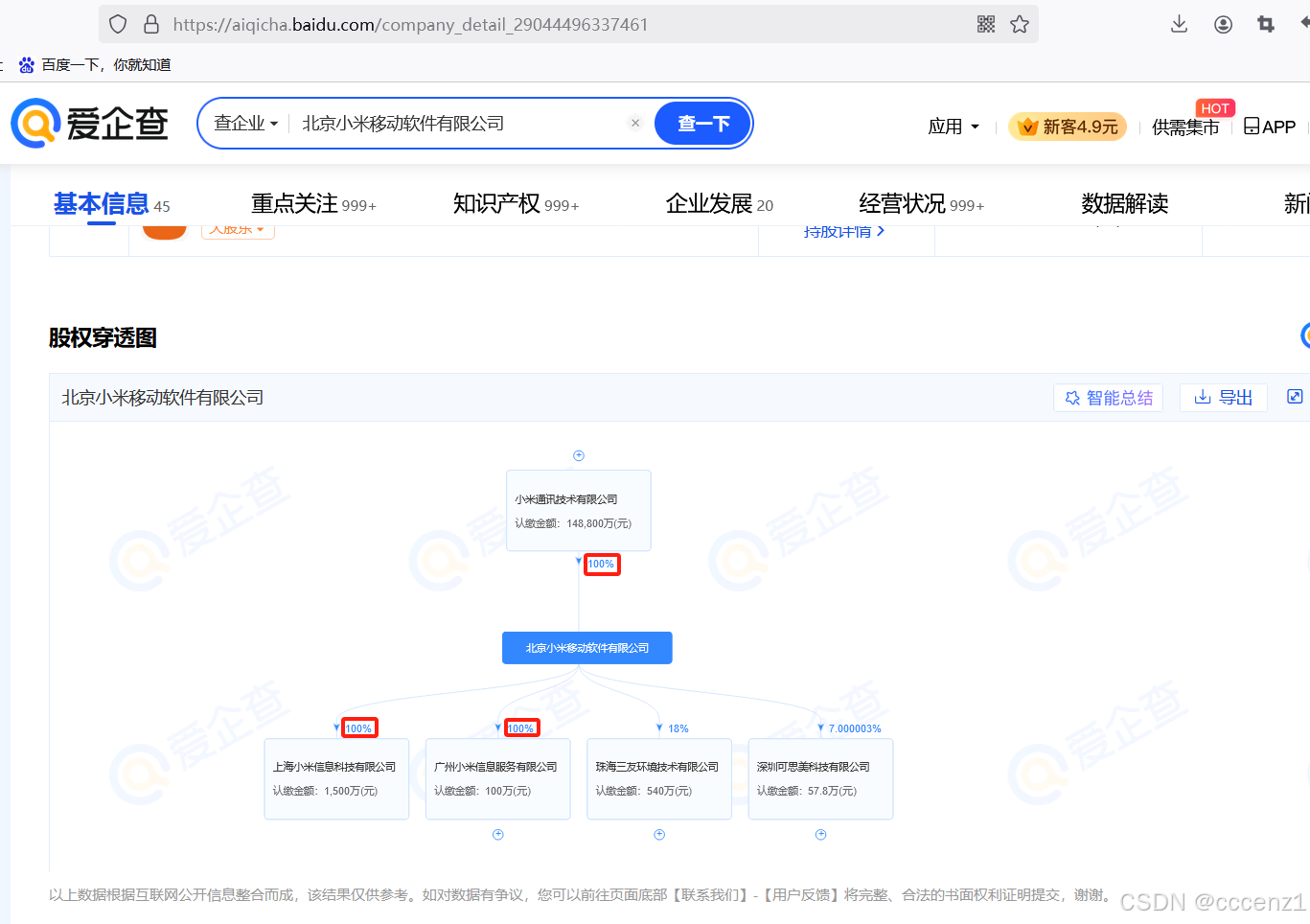
Task: Click the 认缴金额 100万(元) text
Action: (482, 791)
